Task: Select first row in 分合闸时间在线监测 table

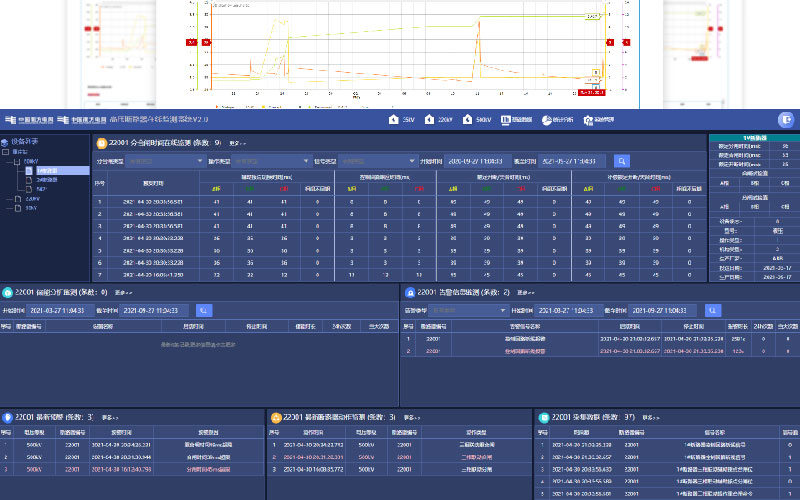Action: pos(400,201)
